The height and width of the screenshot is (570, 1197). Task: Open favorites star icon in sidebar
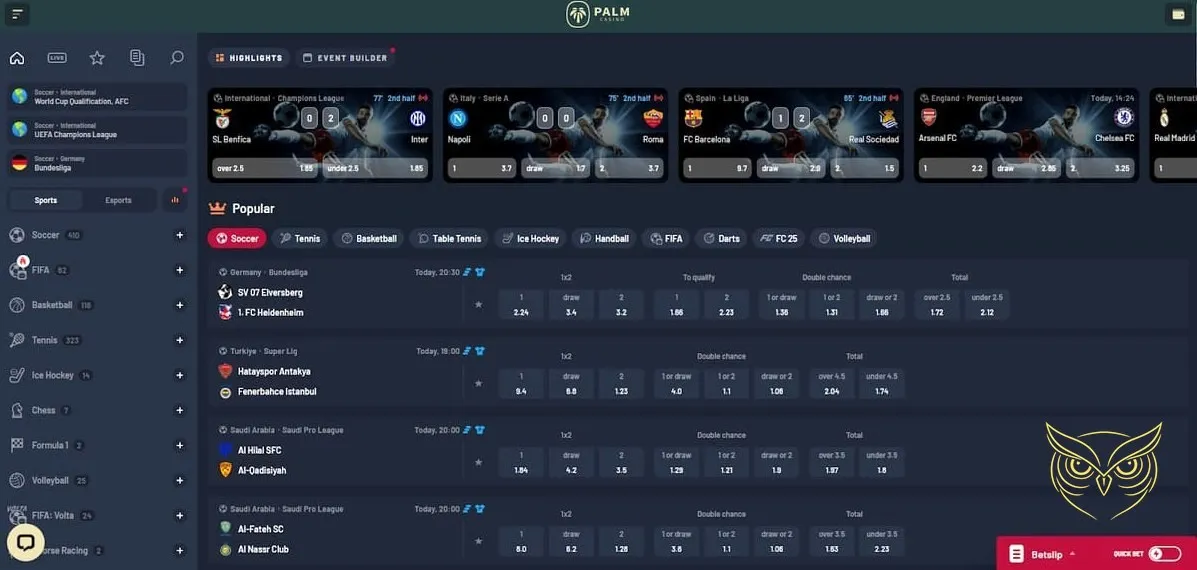point(97,58)
